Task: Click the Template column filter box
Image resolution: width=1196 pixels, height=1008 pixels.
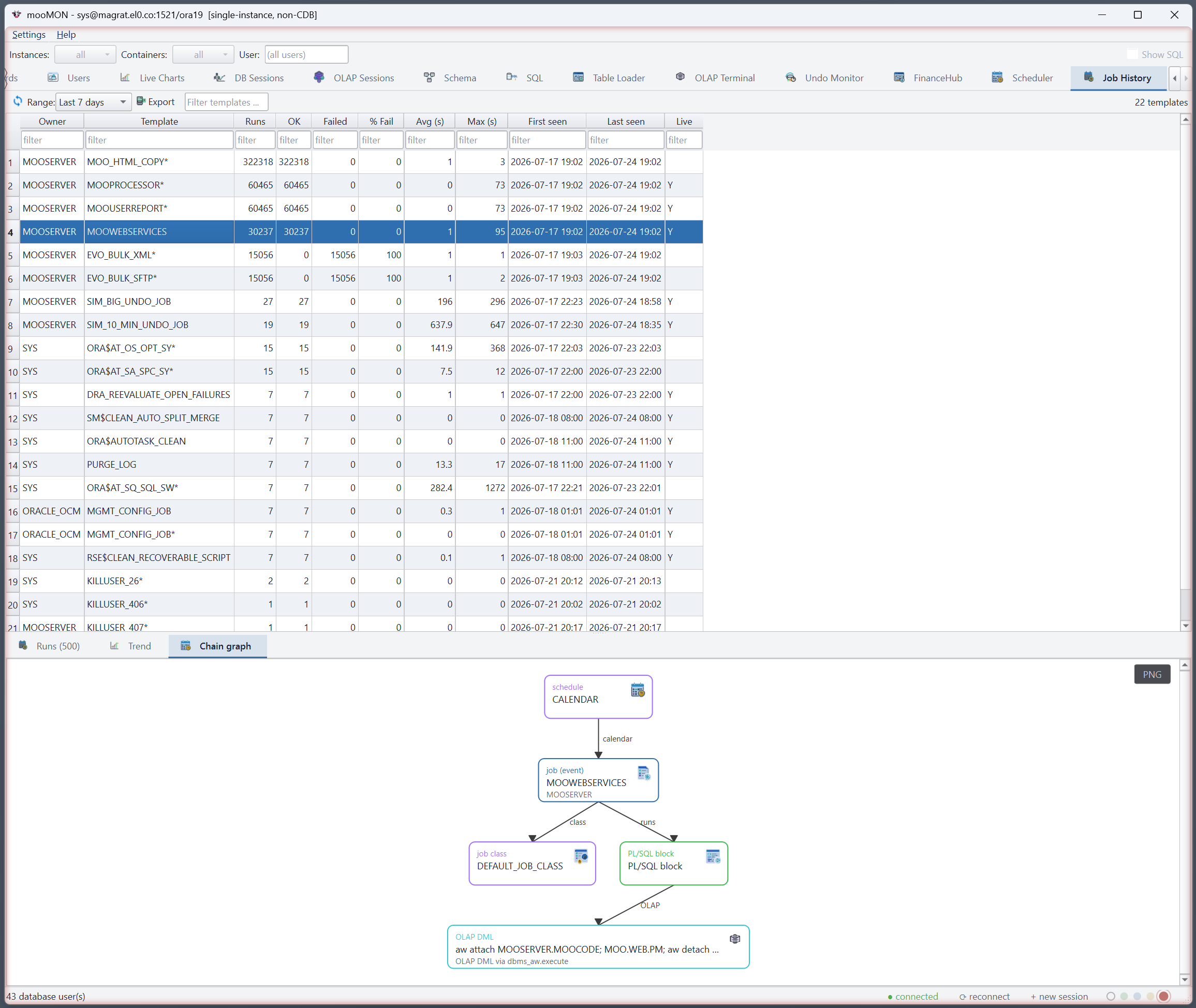Action: [159, 139]
